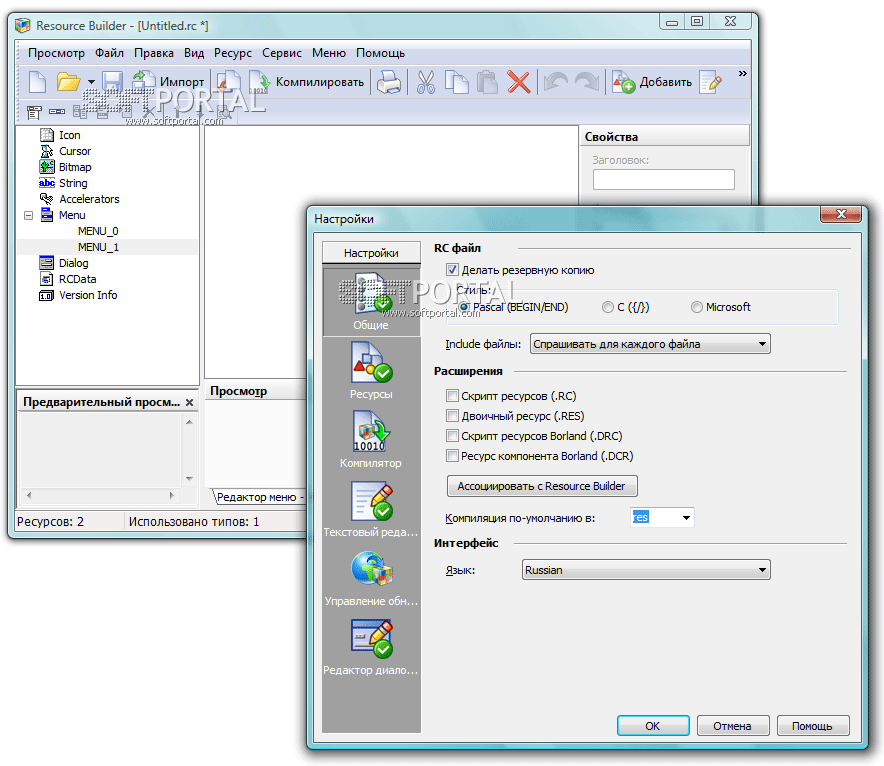Viewport: 884px width, 766px height.
Task: Click the Добавить resource button
Action: point(652,82)
